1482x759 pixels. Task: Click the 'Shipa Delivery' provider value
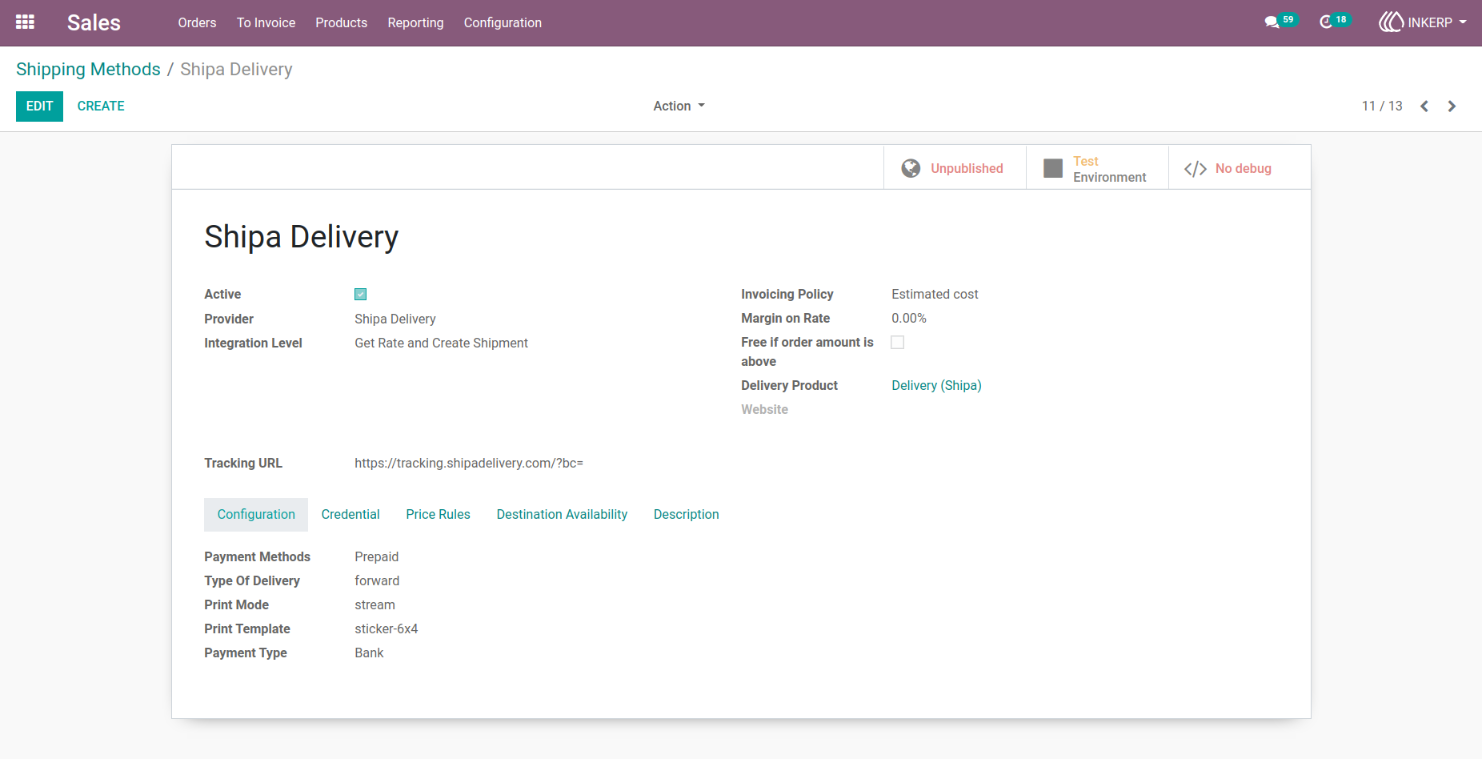[395, 319]
